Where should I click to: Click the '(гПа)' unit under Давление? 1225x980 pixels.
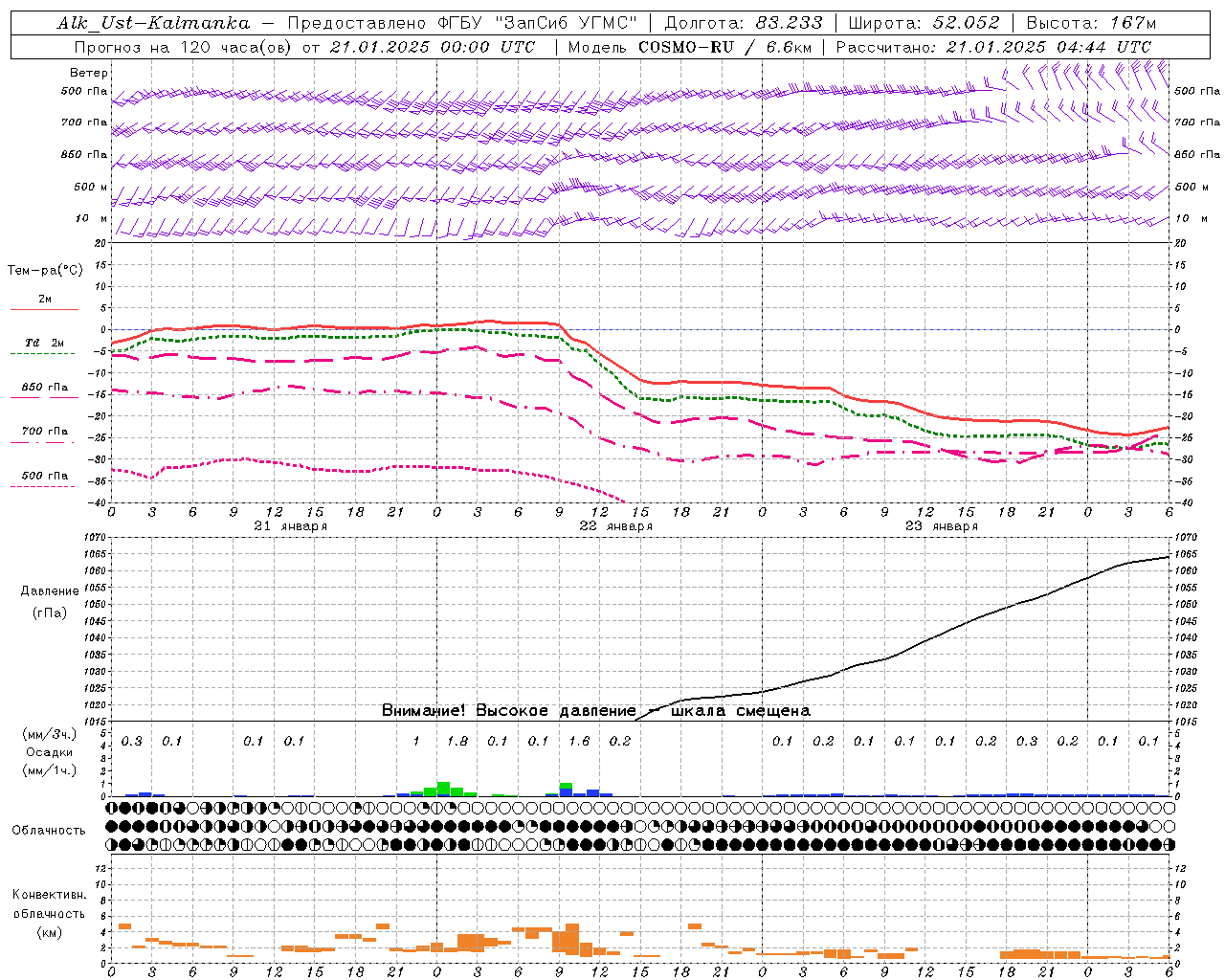[x=50, y=613]
